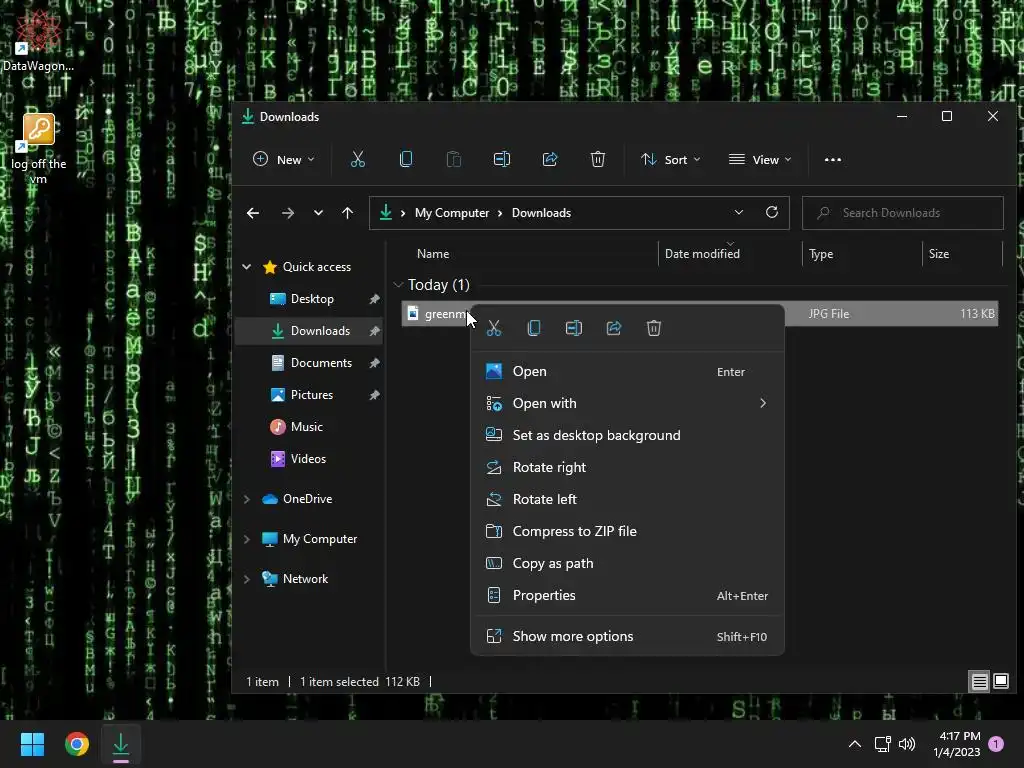
Task: Expand the My Computer tree node
Action: pos(247,539)
